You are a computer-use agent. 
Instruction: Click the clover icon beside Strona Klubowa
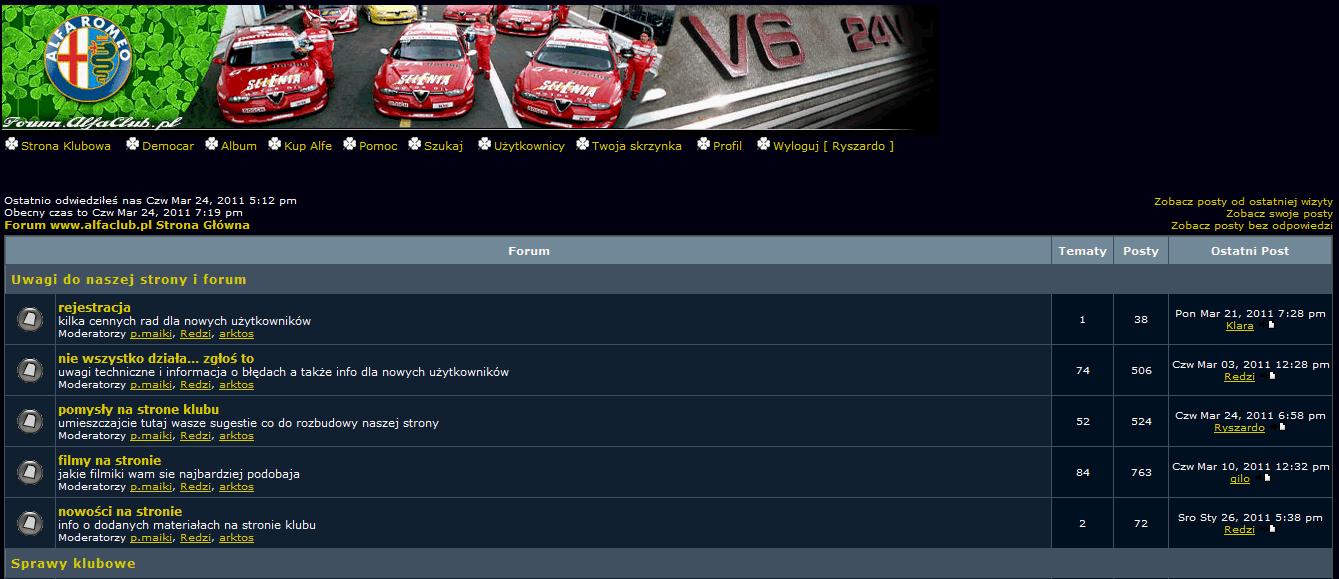tap(11, 145)
